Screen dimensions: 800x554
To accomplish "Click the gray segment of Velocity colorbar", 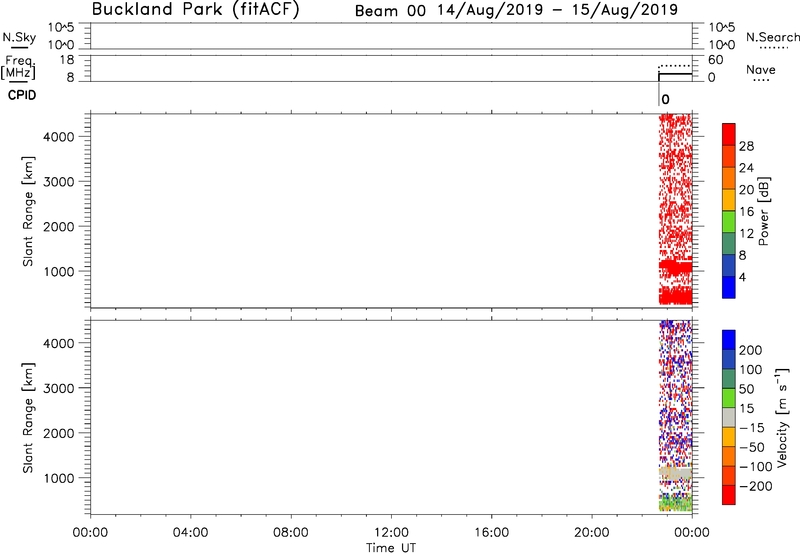I will 729,417.
